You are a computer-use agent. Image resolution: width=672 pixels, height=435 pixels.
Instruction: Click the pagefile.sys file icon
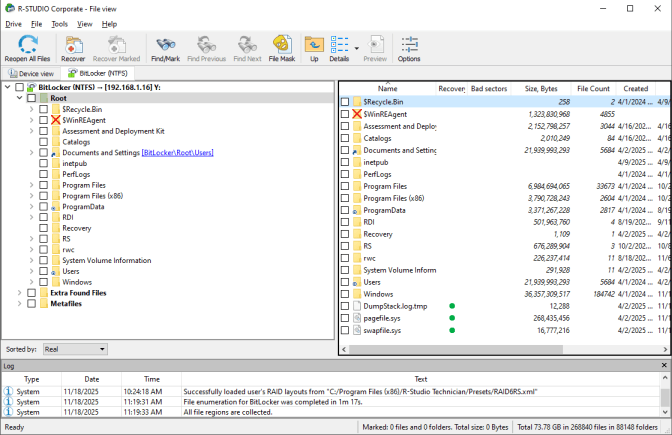357,318
